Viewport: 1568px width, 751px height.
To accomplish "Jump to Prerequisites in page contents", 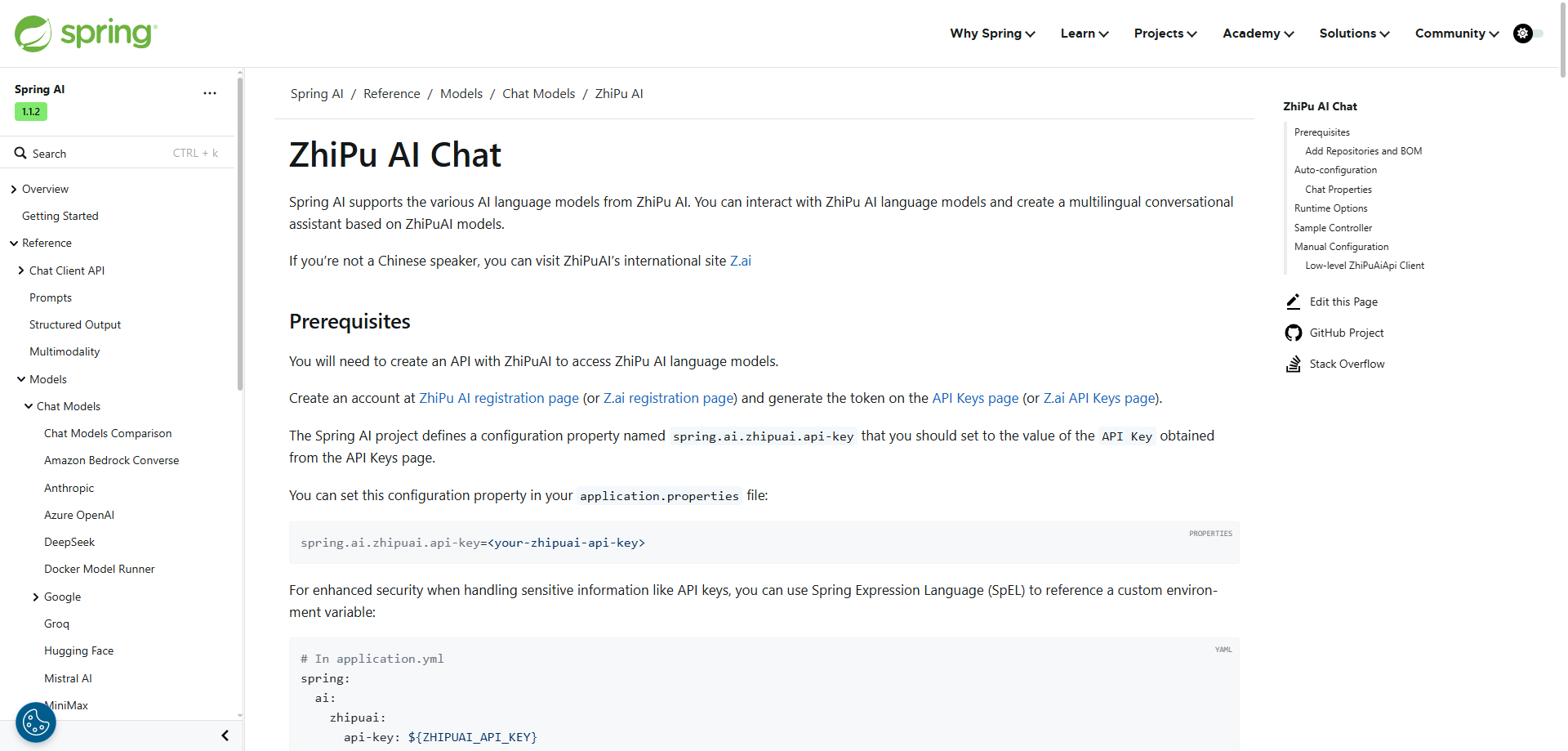I will coord(1322,132).
